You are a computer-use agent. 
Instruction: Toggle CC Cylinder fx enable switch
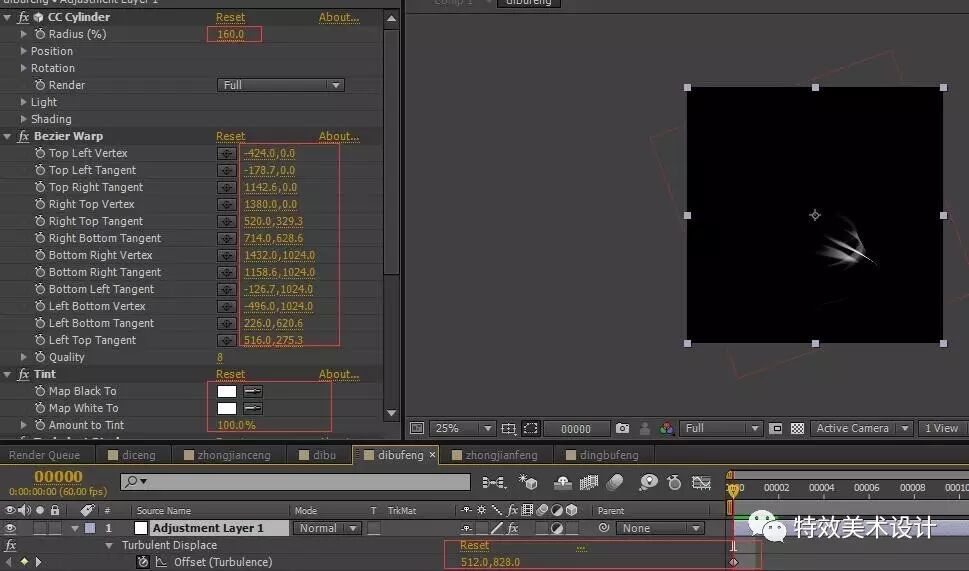(23, 17)
